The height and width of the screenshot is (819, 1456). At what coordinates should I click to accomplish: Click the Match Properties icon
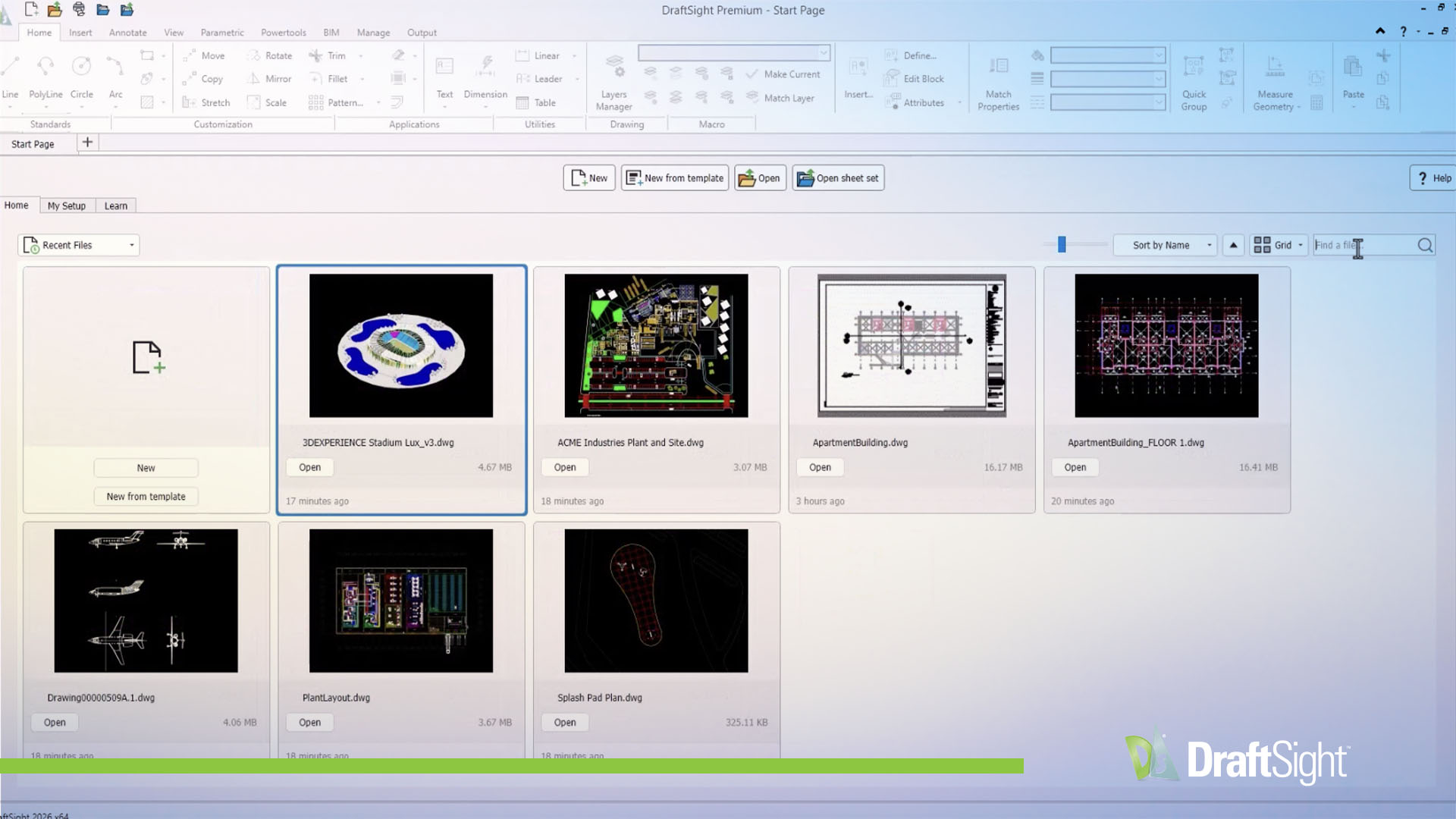click(999, 67)
